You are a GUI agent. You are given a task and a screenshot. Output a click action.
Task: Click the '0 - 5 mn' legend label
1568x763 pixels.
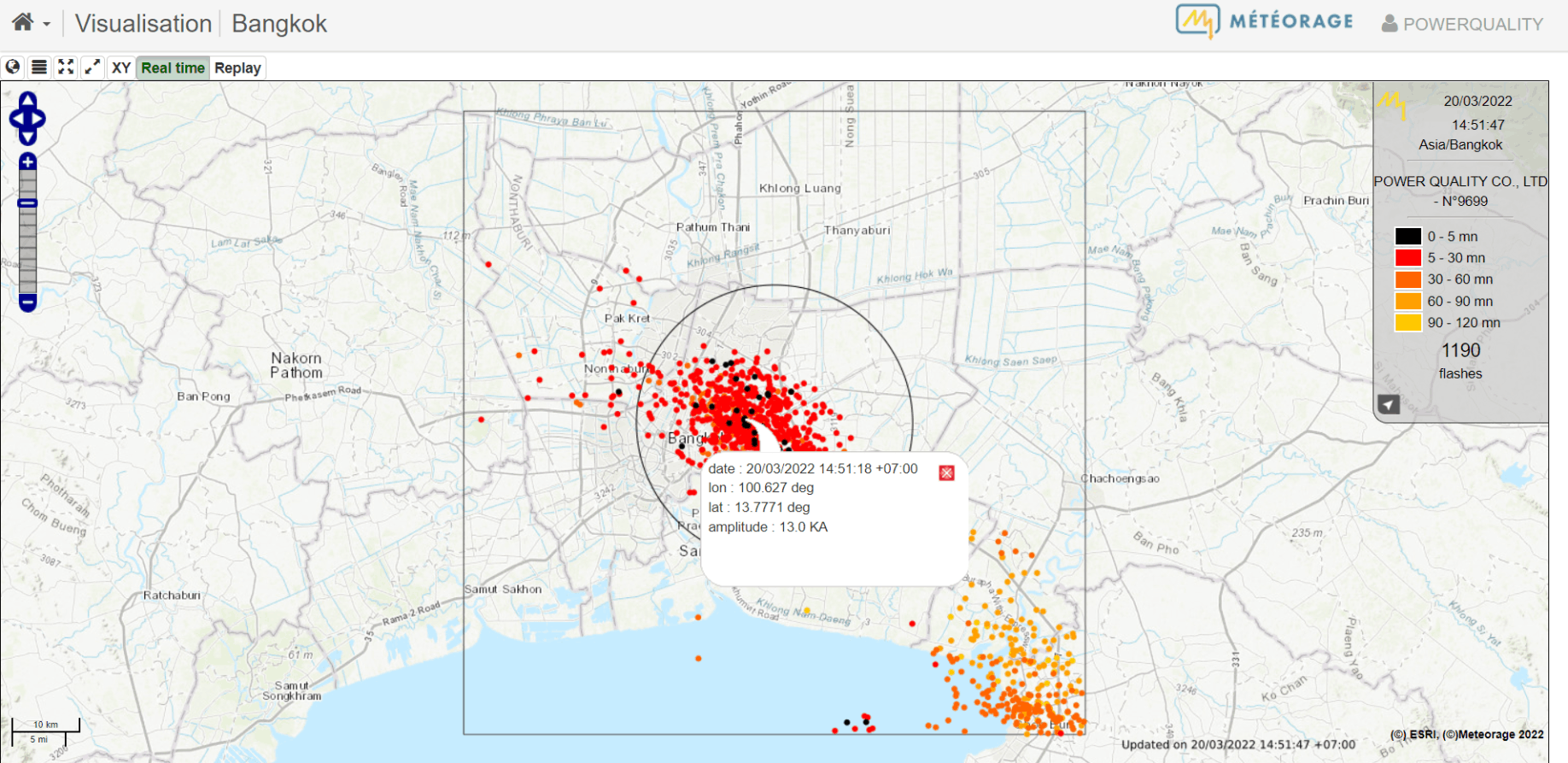[1452, 237]
